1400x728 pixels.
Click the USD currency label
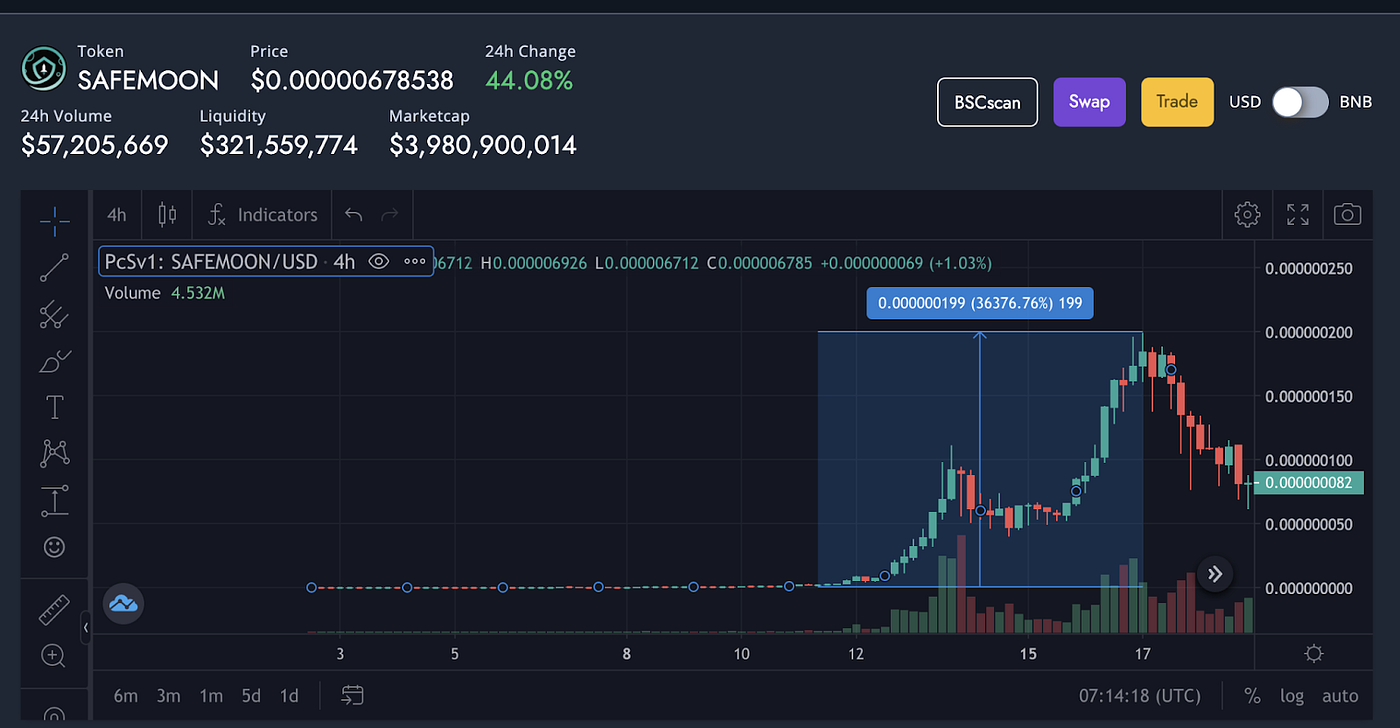[x=1245, y=102]
